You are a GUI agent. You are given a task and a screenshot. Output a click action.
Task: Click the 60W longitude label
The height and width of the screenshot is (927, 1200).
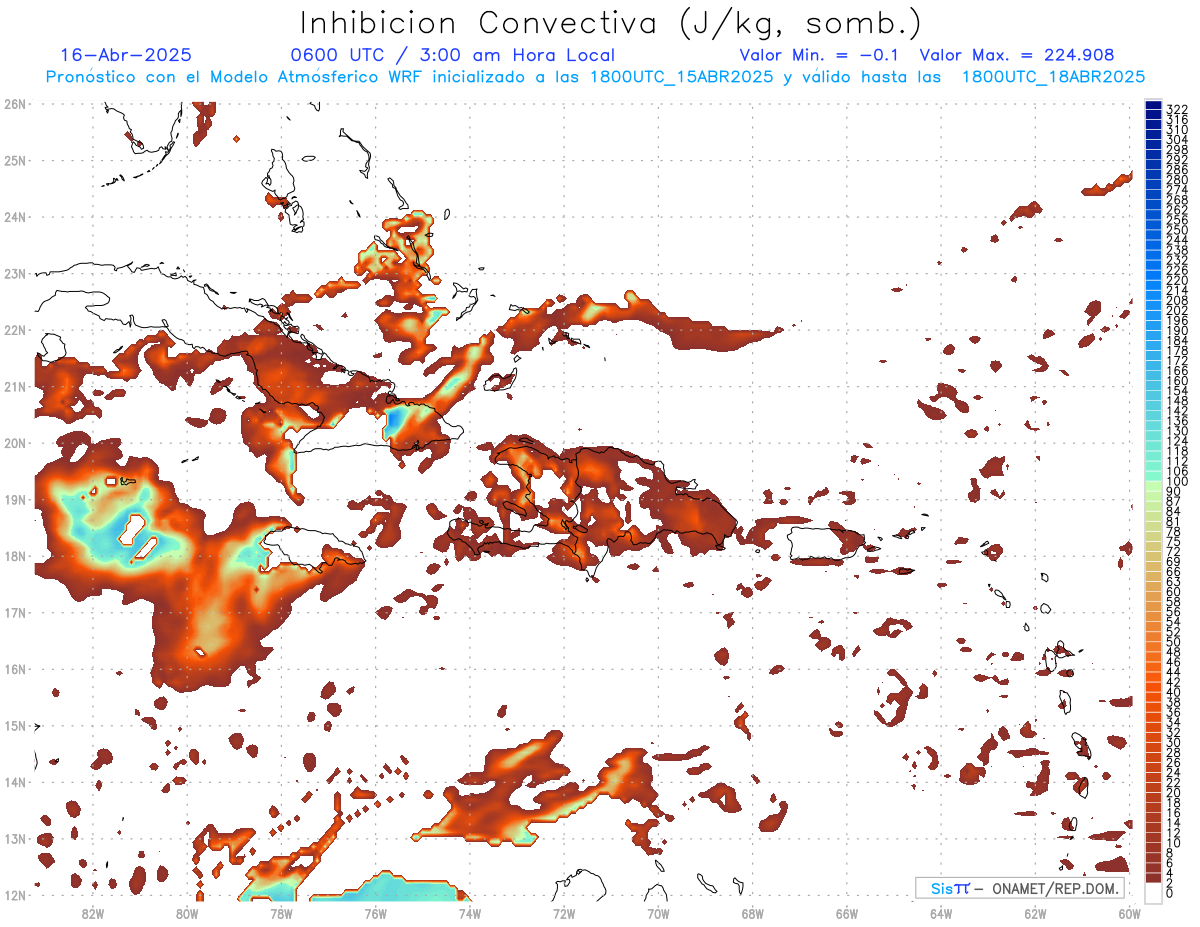point(1129,913)
